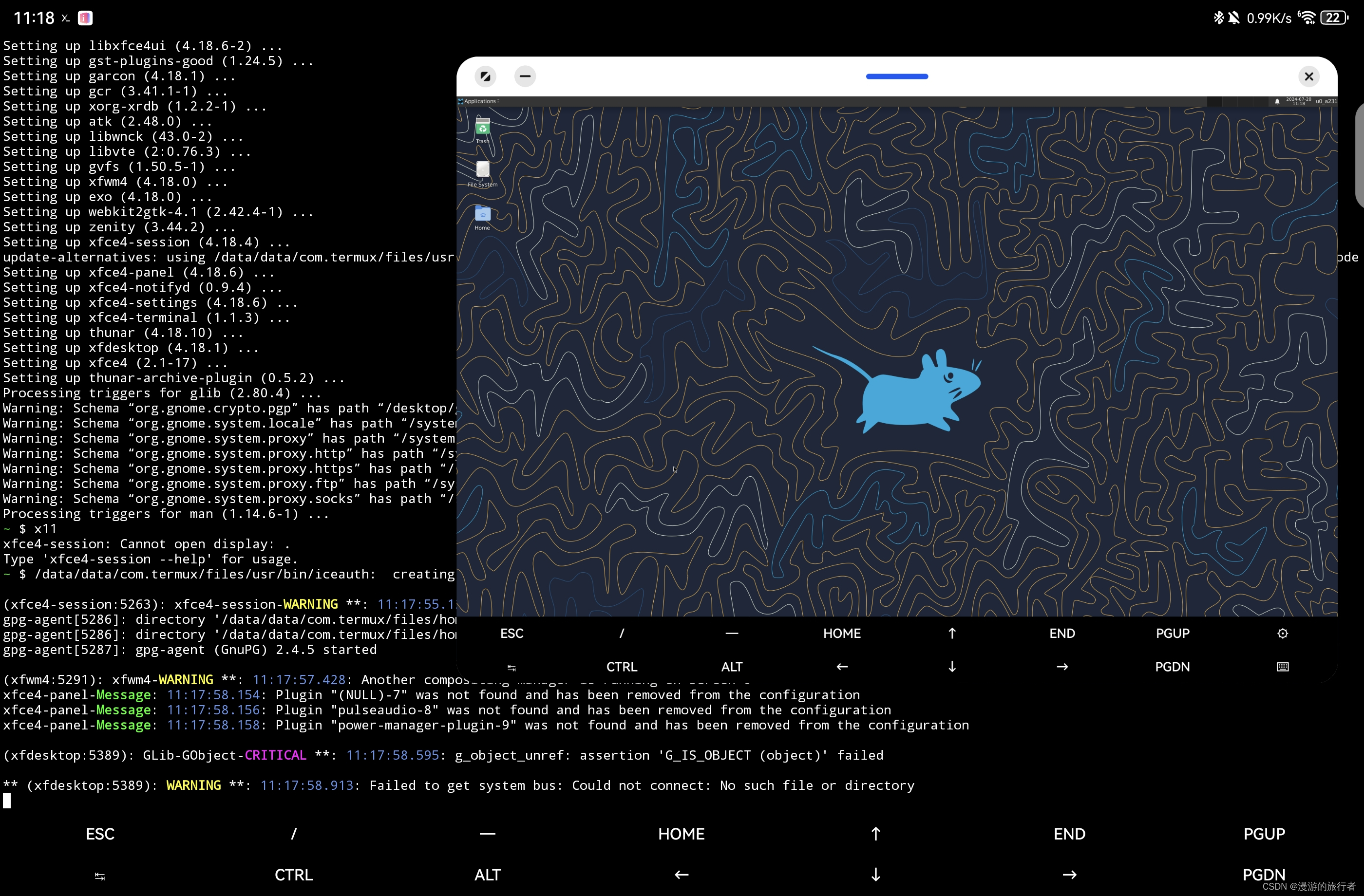Tap slash key in floating window

point(622,634)
